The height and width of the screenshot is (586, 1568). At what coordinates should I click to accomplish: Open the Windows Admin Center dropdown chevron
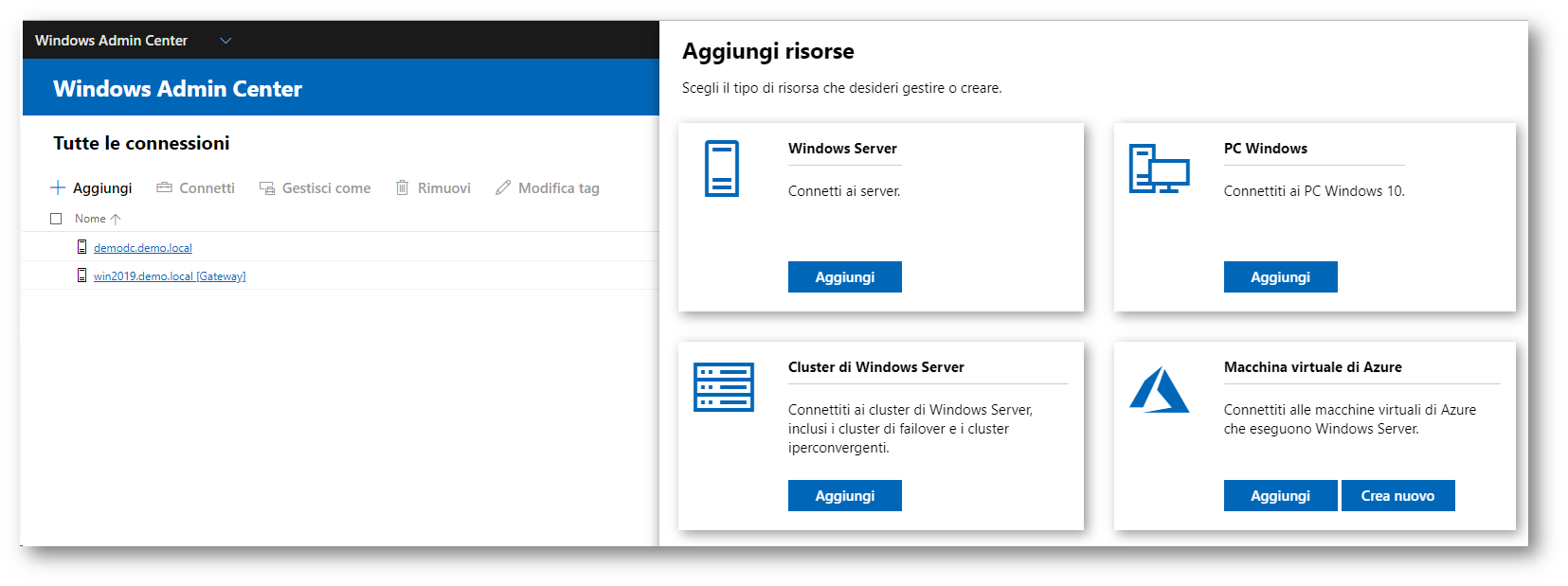[225, 41]
